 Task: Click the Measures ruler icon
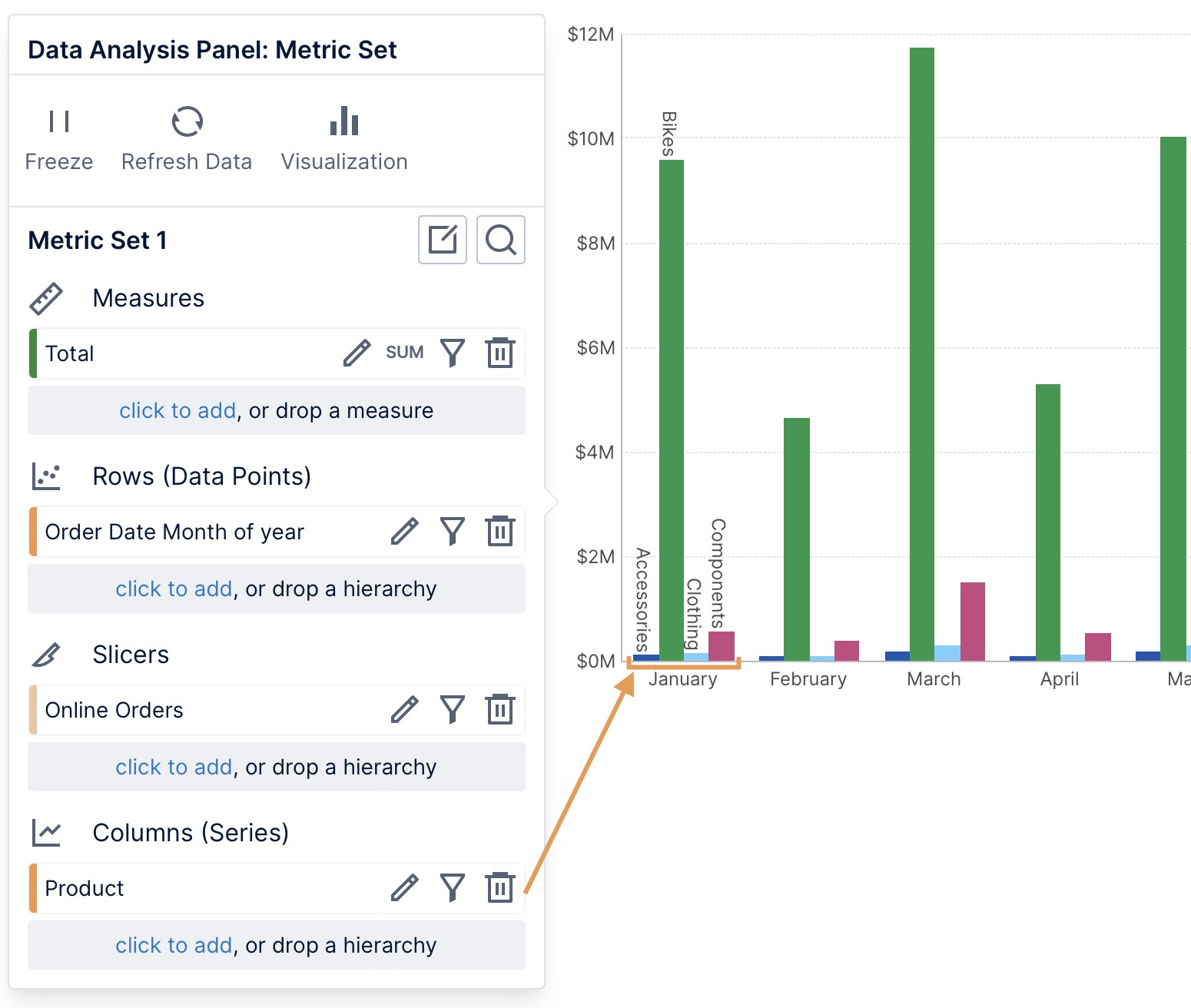click(x=46, y=297)
